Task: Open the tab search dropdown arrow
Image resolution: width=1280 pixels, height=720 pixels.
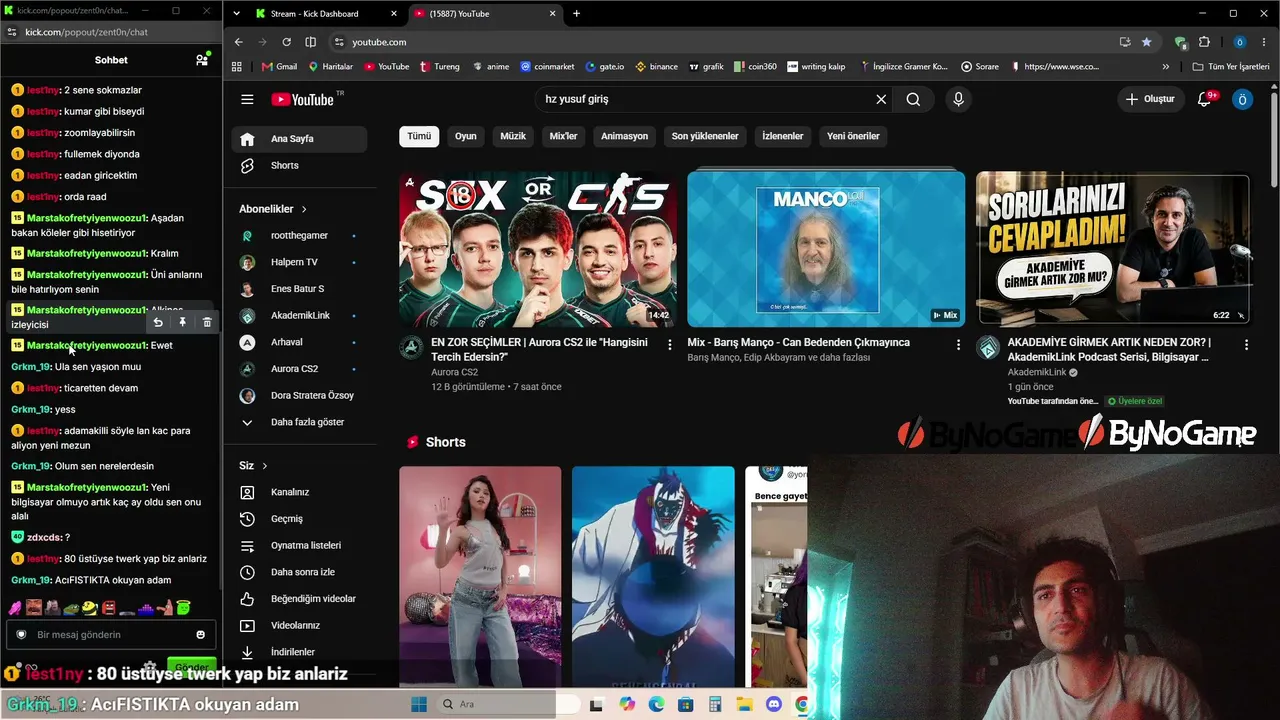Action: point(236,14)
